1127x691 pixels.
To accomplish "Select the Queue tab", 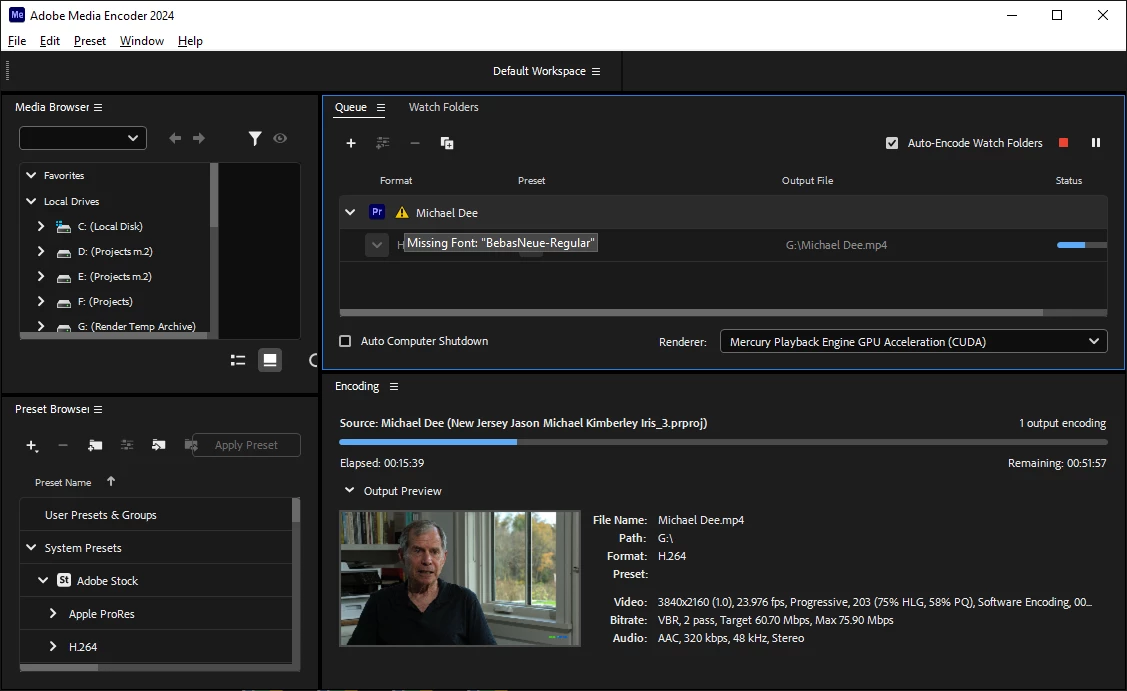I will click(x=351, y=107).
